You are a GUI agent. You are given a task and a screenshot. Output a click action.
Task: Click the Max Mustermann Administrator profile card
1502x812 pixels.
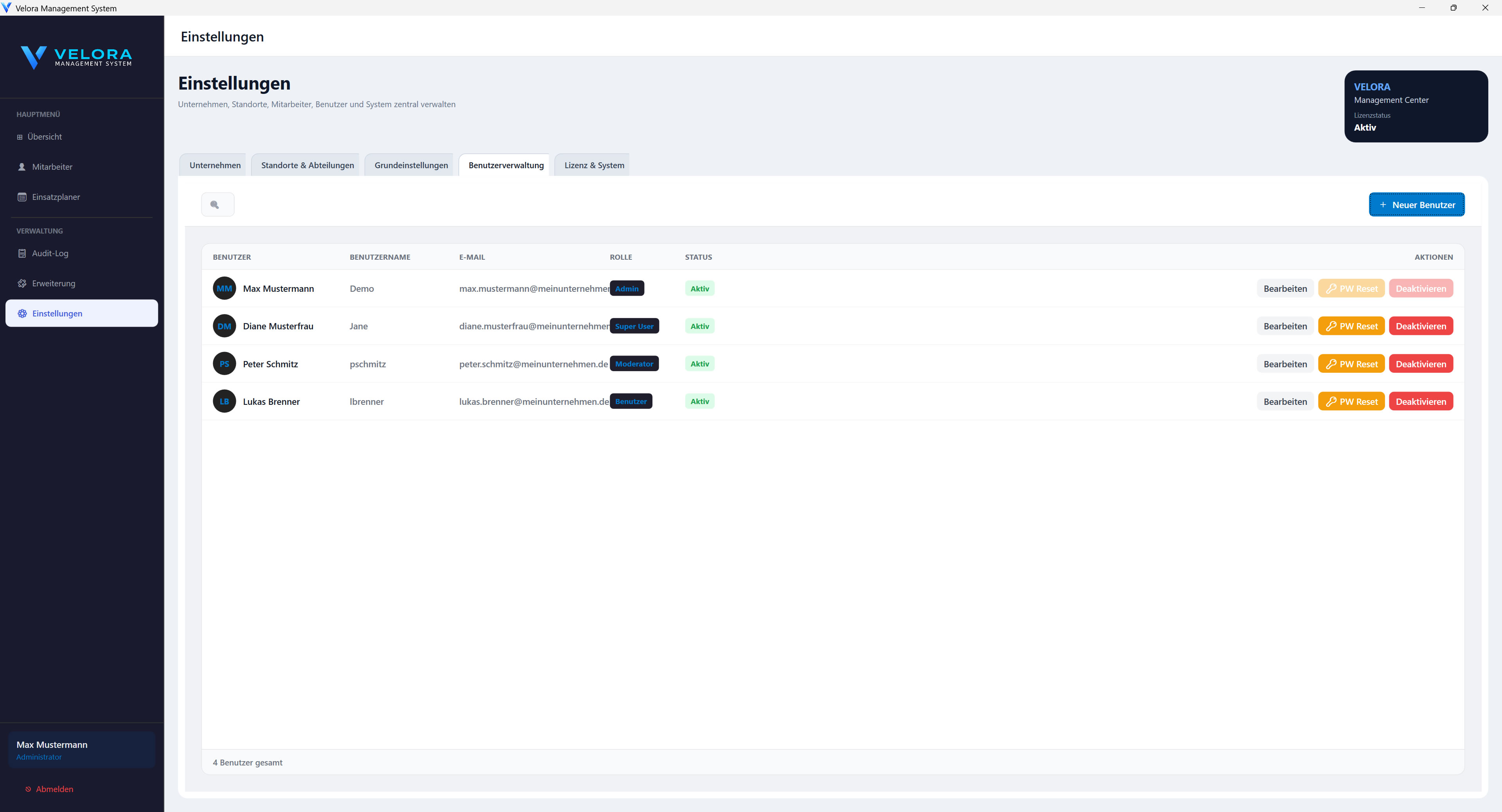click(x=82, y=750)
